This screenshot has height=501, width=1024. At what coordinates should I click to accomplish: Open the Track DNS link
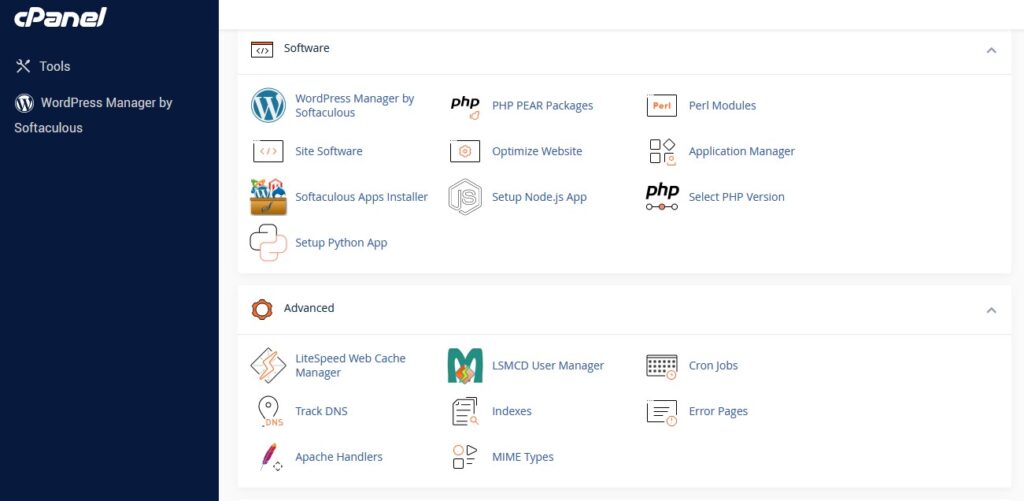[321, 411]
